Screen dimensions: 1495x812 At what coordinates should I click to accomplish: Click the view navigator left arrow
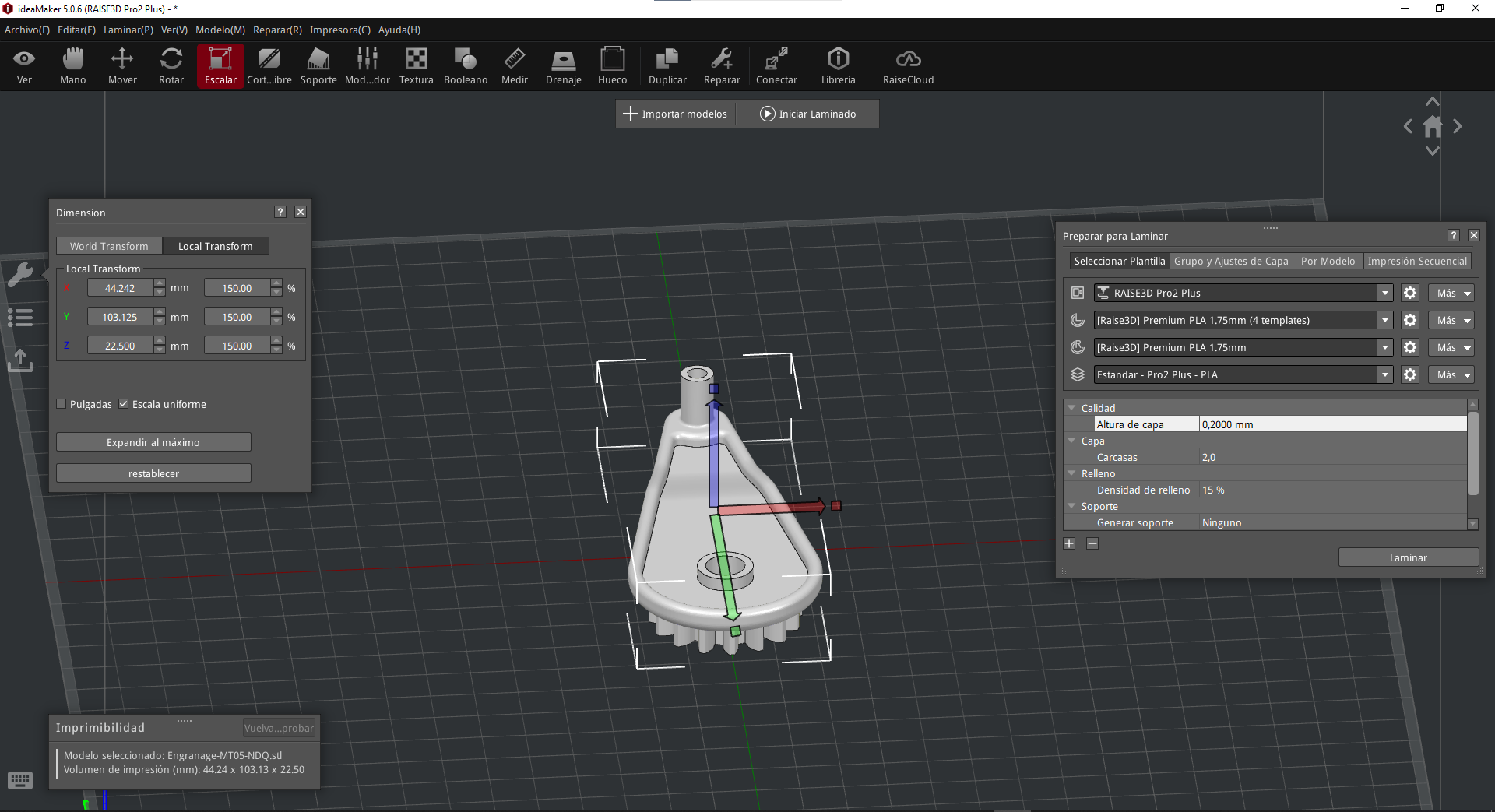click(x=1408, y=126)
